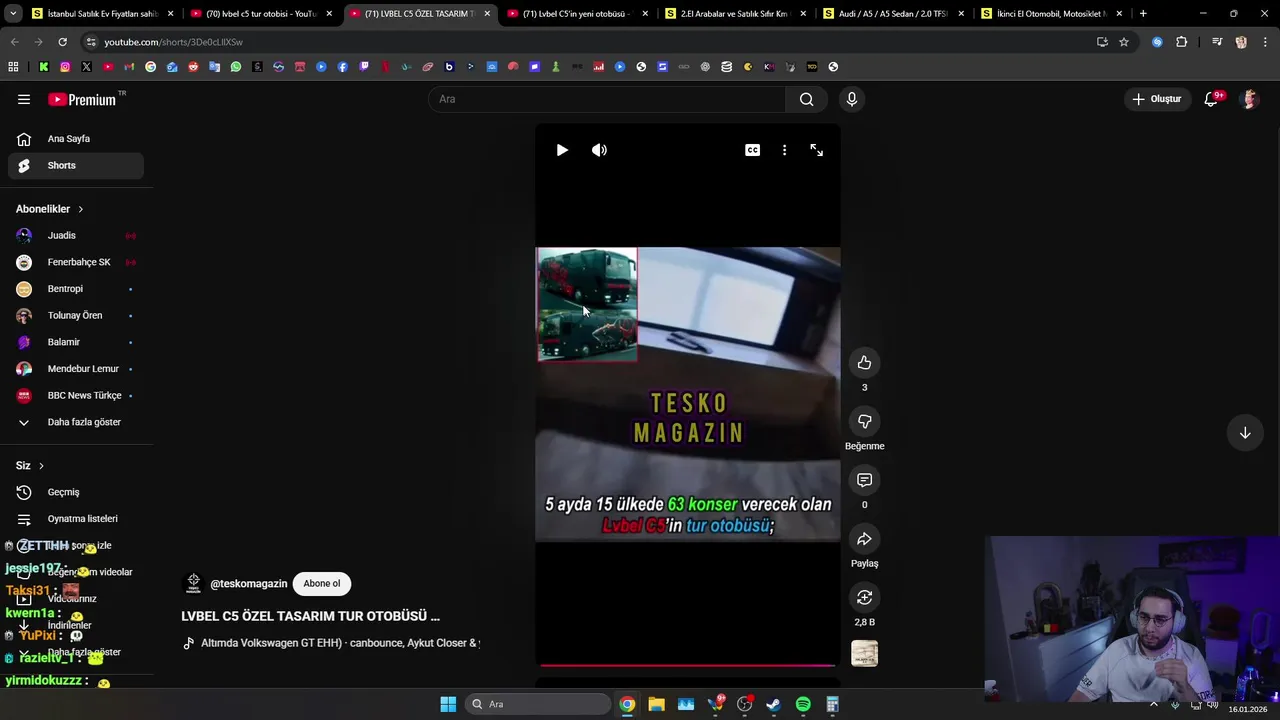
Task: Open Geçmiş watch history
Action: pyautogui.click(x=76, y=492)
